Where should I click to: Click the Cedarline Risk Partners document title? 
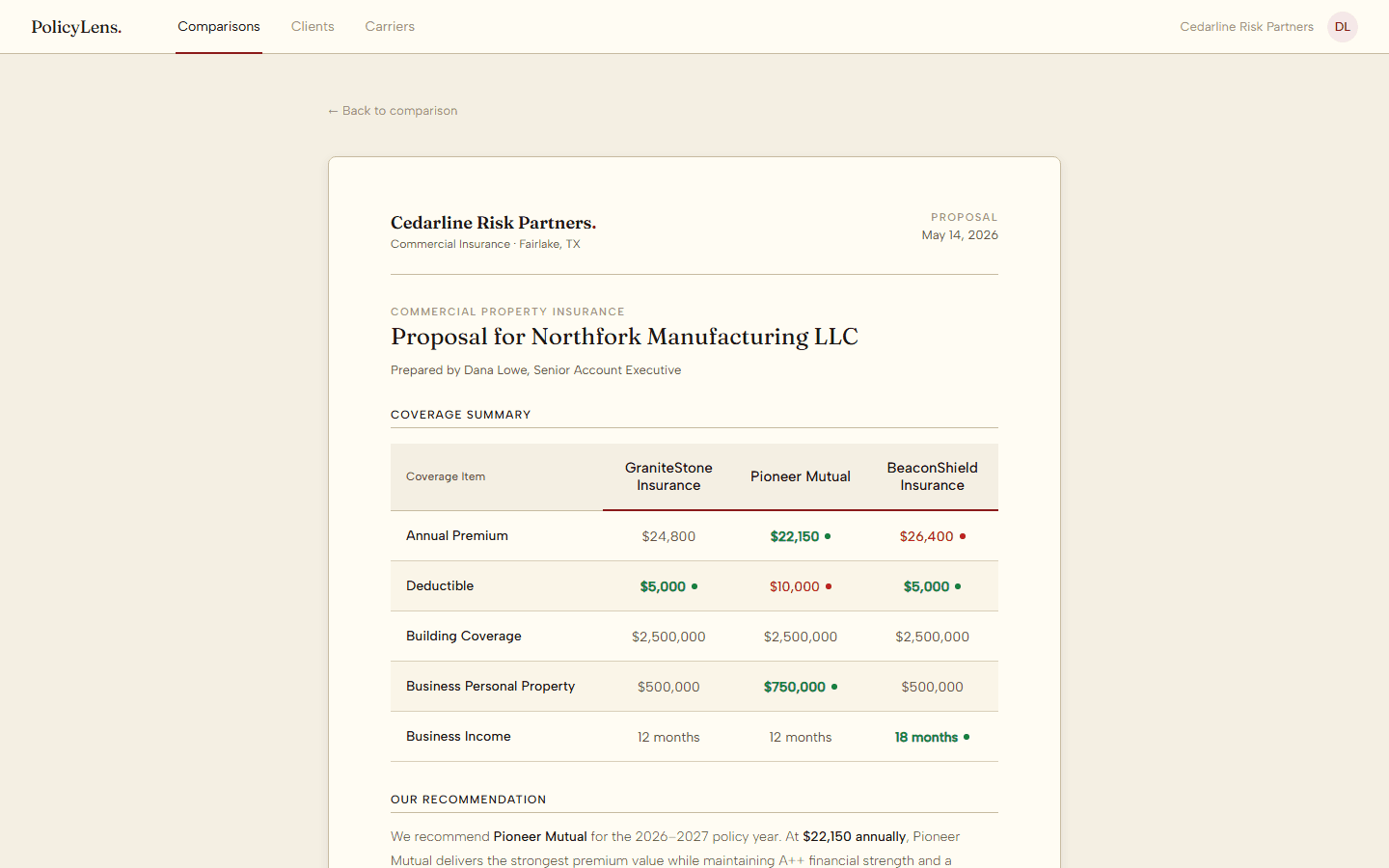[493, 223]
